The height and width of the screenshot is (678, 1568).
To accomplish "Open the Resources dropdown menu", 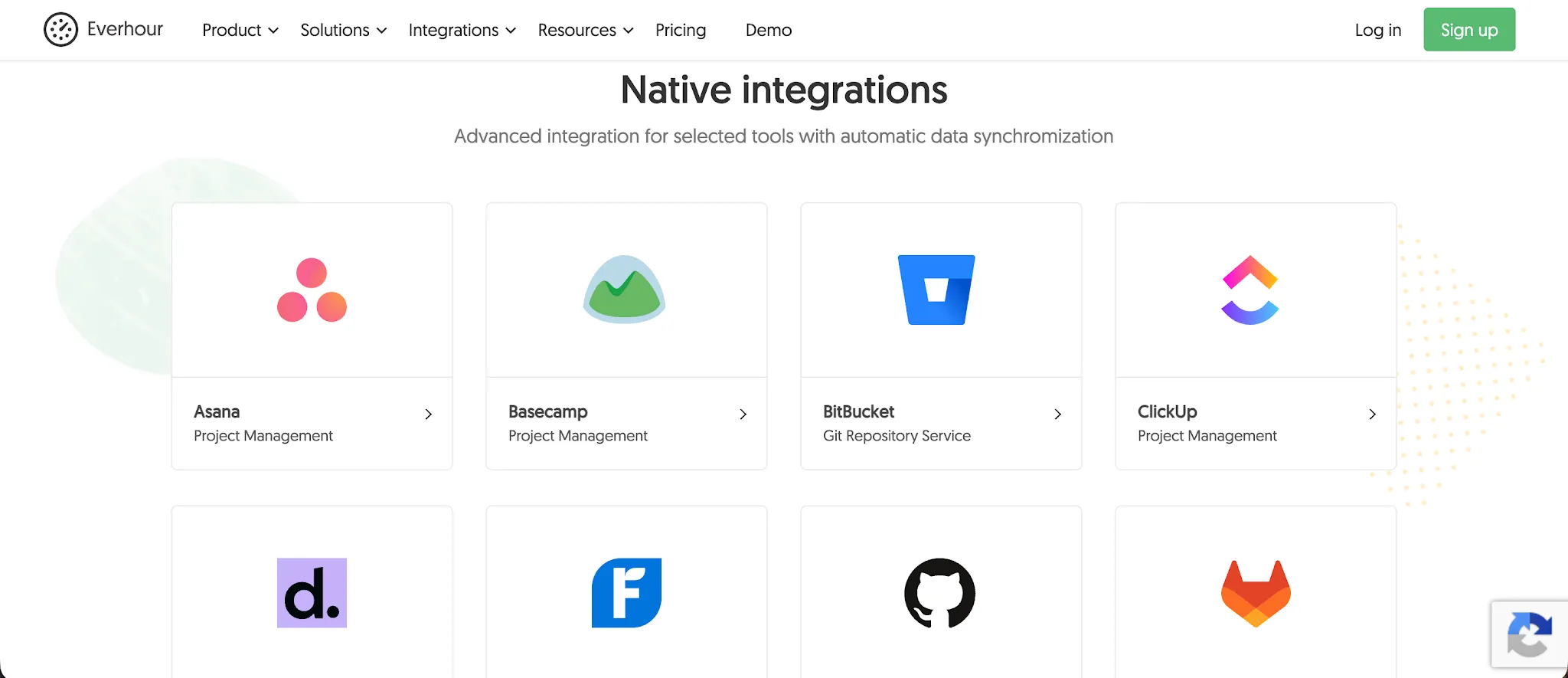I will click(586, 30).
